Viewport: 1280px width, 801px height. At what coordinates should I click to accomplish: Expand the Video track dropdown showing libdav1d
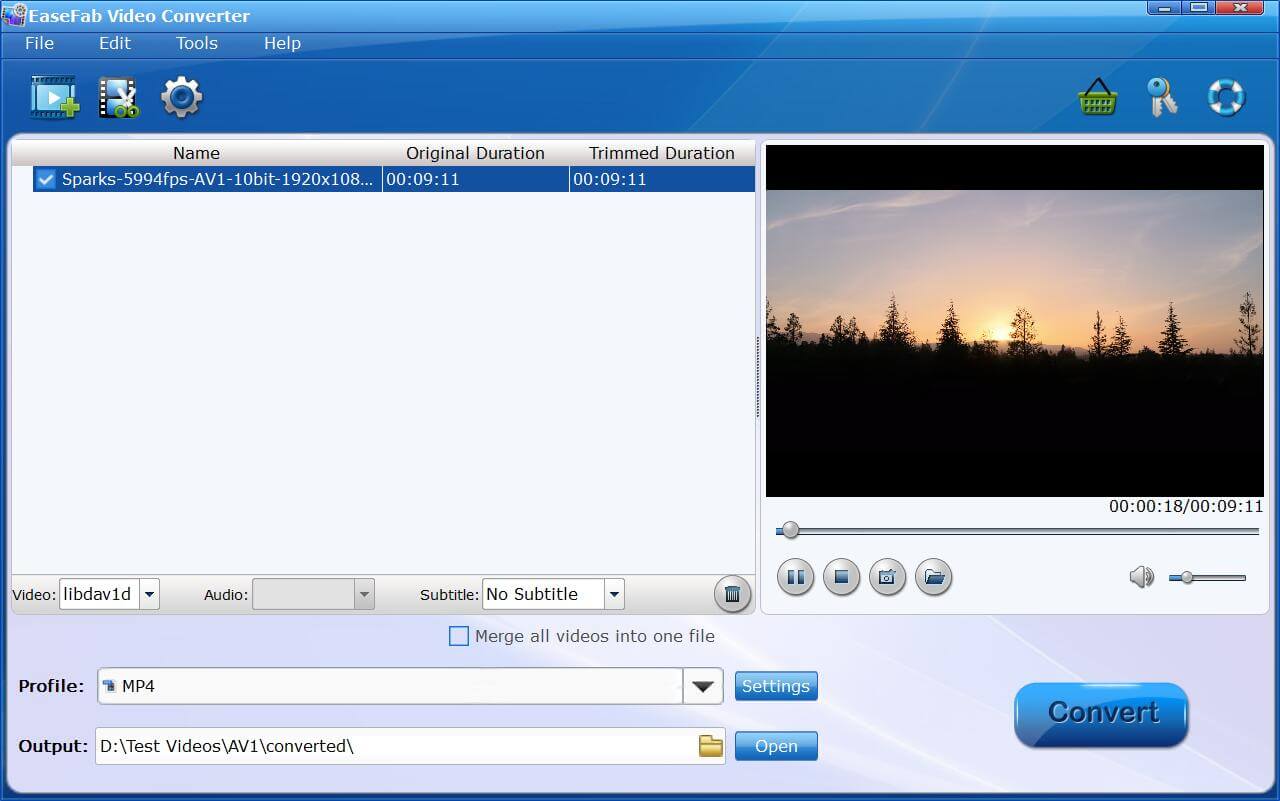point(149,594)
